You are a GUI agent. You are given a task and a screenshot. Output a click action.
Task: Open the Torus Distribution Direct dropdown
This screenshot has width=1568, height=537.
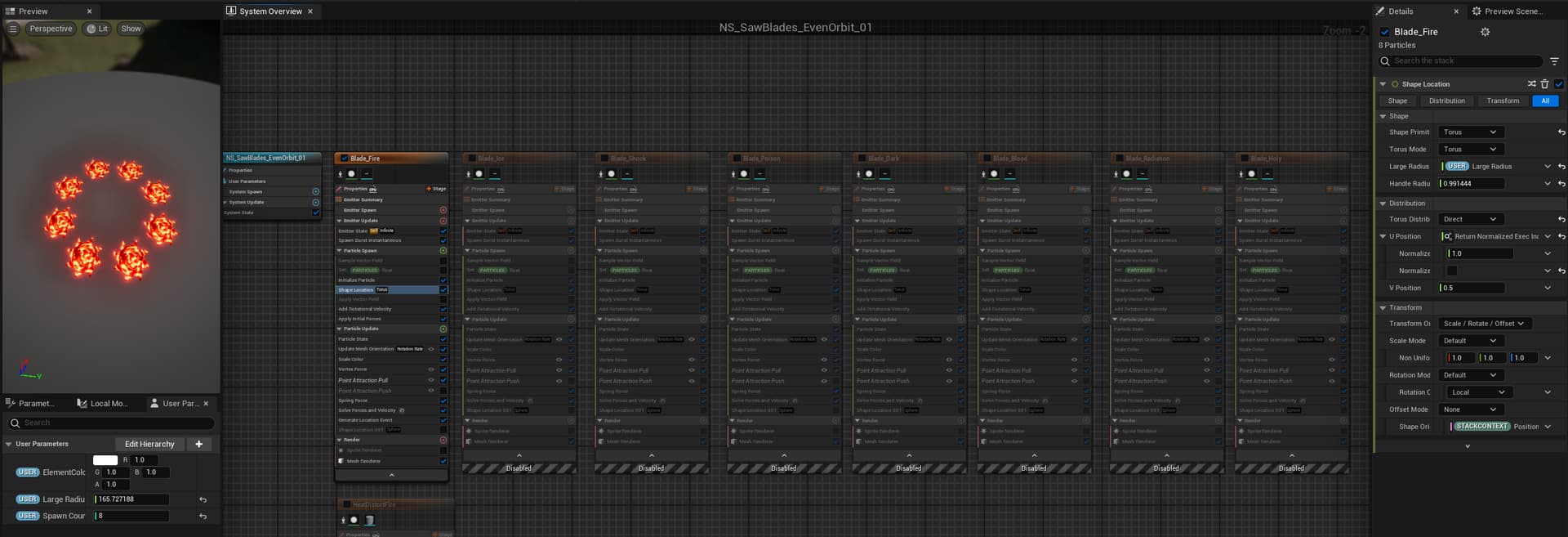(1470, 219)
